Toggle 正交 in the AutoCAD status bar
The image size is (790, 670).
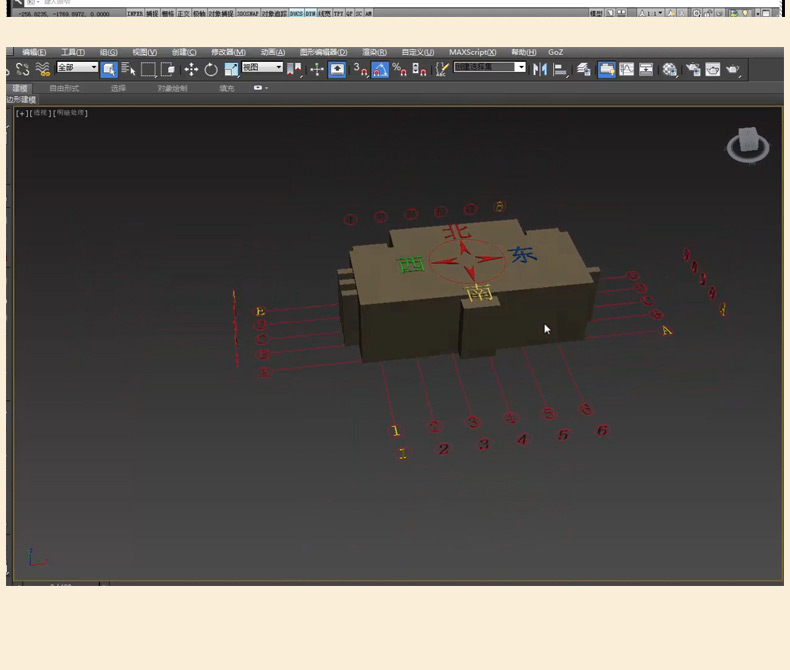[183, 14]
